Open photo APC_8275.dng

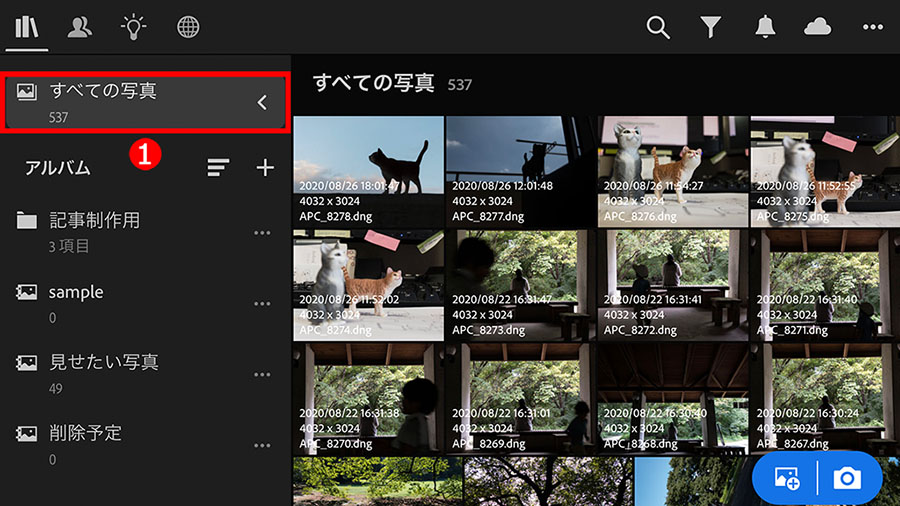click(x=825, y=172)
